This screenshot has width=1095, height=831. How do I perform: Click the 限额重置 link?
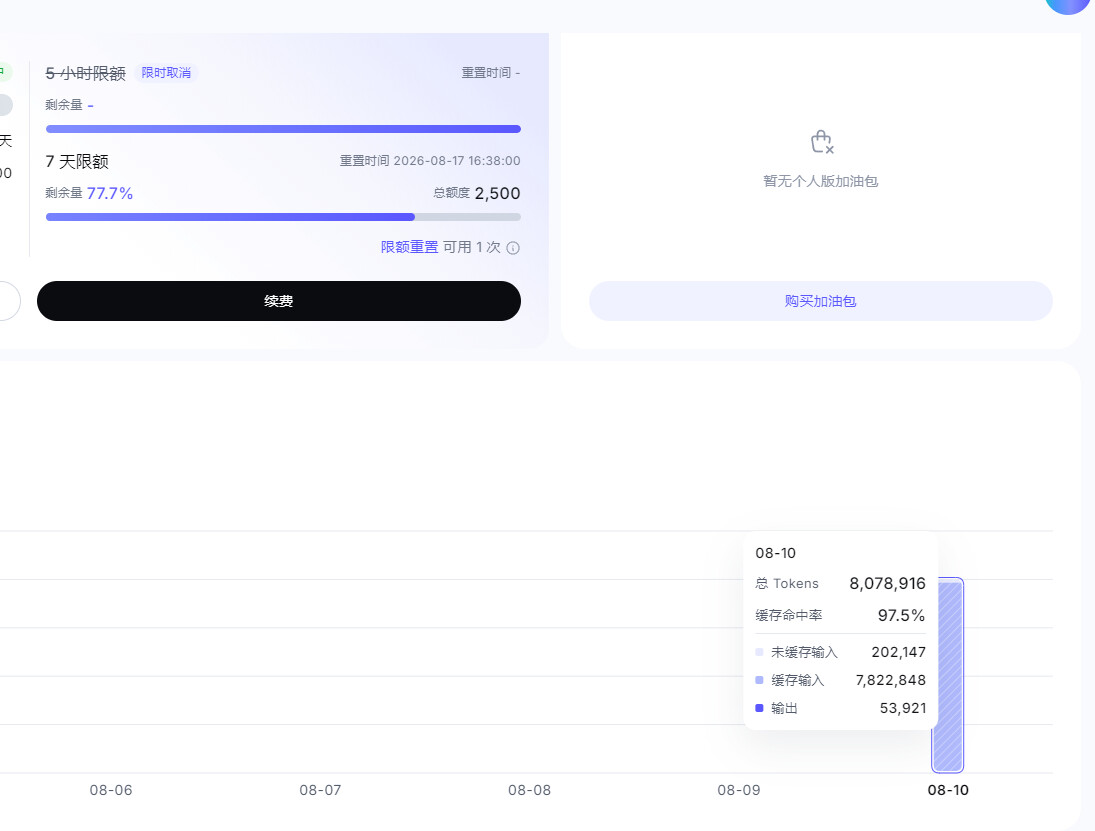point(409,247)
